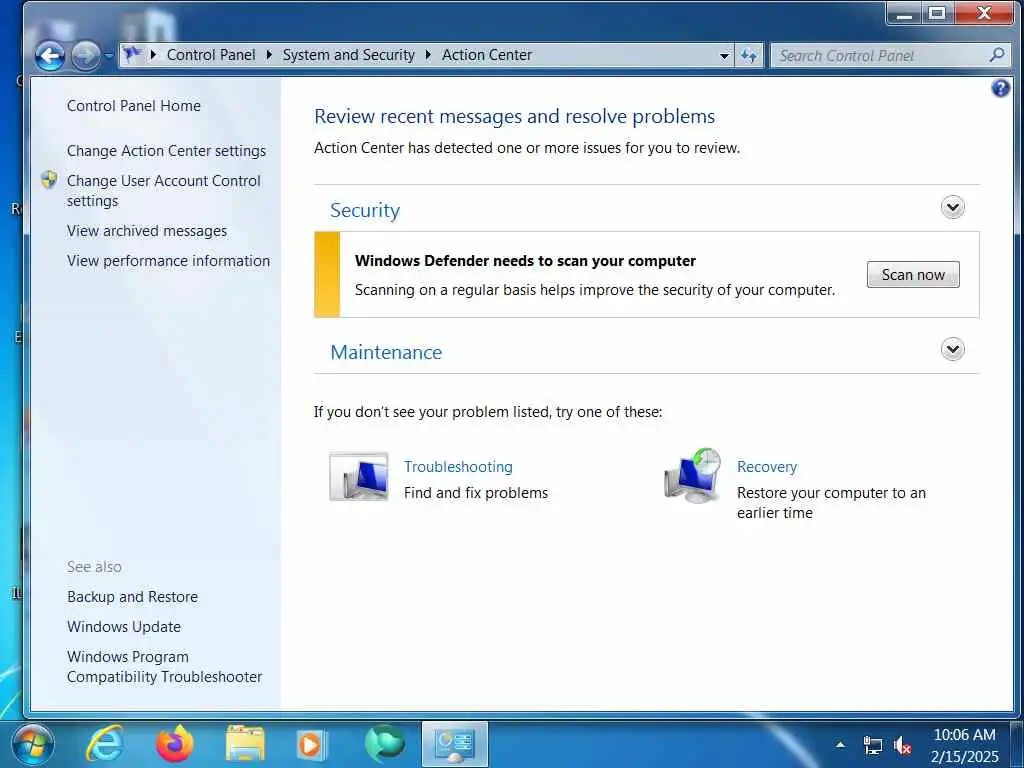The width and height of the screenshot is (1024, 768).
Task: Open the Recovery link
Action: pyautogui.click(x=767, y=467)
